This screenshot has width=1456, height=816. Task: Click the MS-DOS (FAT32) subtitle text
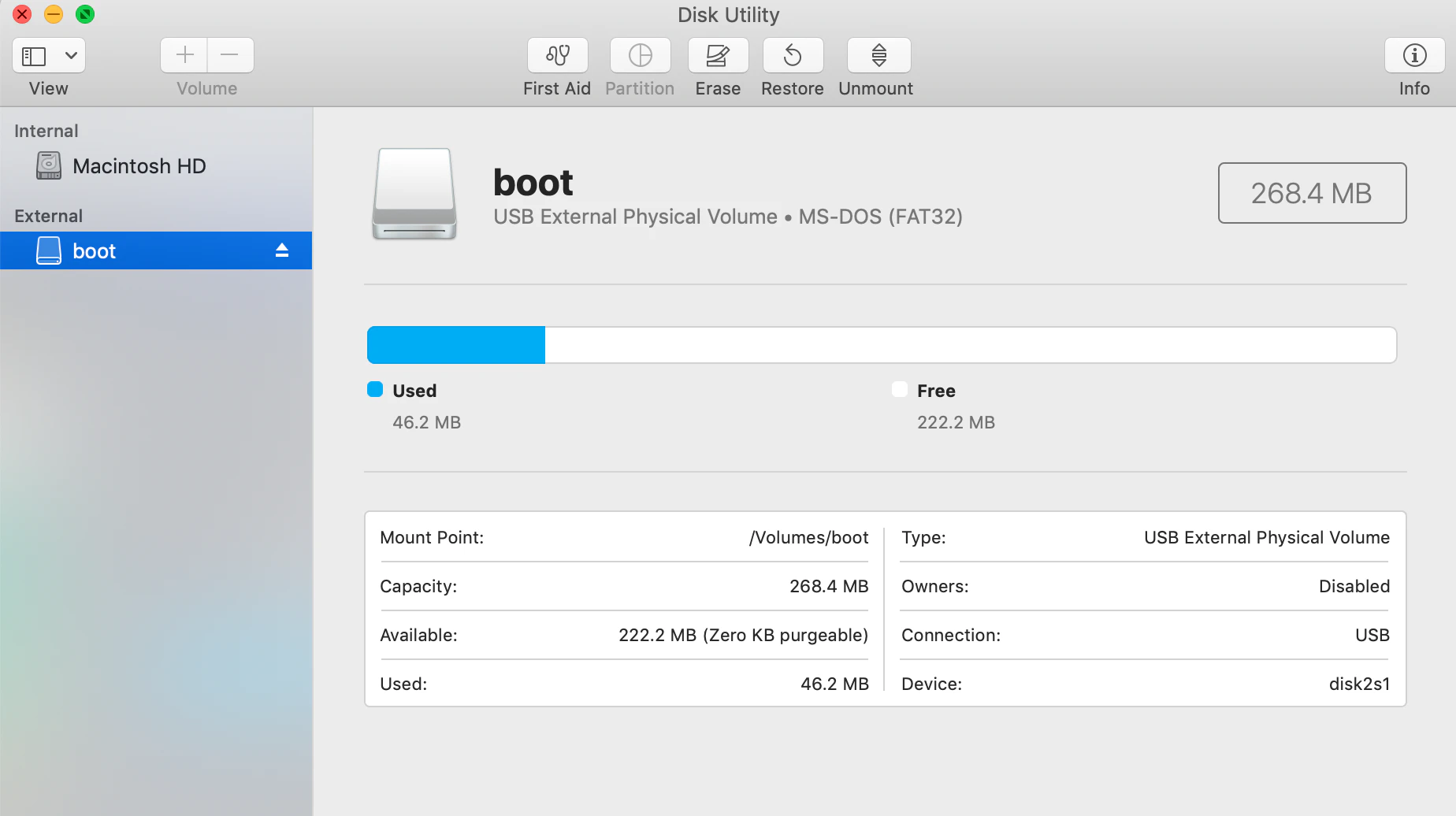[x=881, y=217]
